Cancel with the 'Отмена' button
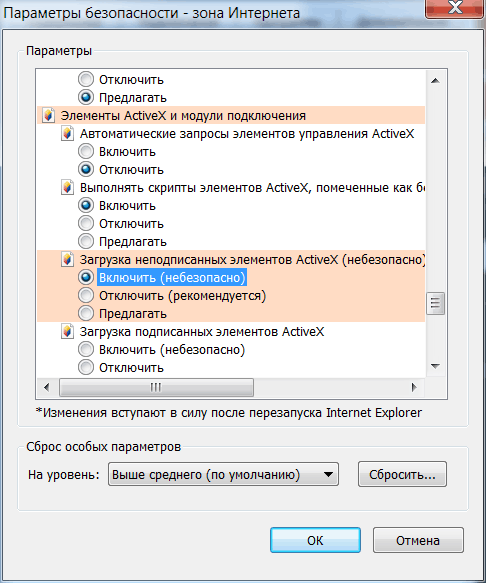Viewport: 486px width, 583px height. pos(418,540)
